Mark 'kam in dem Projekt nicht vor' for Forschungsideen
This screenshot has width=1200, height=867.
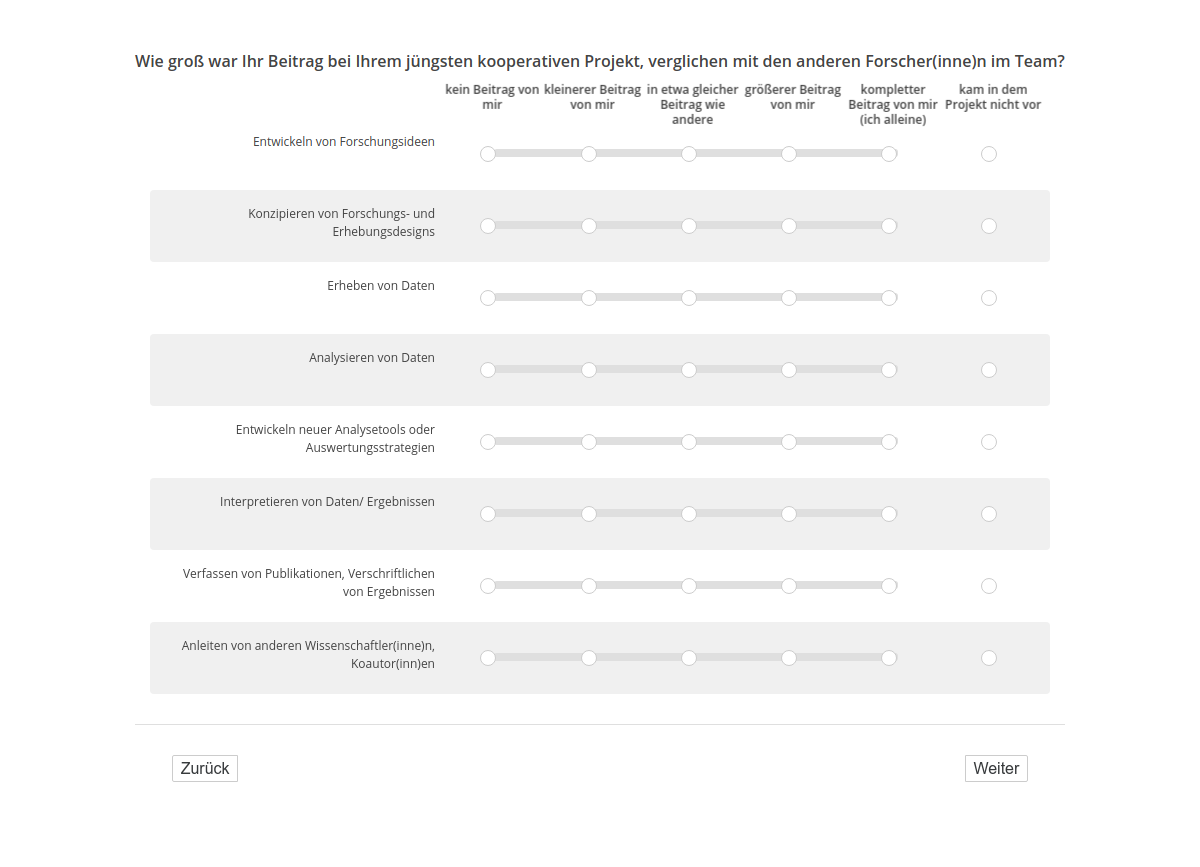pyautogui.click(x=989, y=154)
